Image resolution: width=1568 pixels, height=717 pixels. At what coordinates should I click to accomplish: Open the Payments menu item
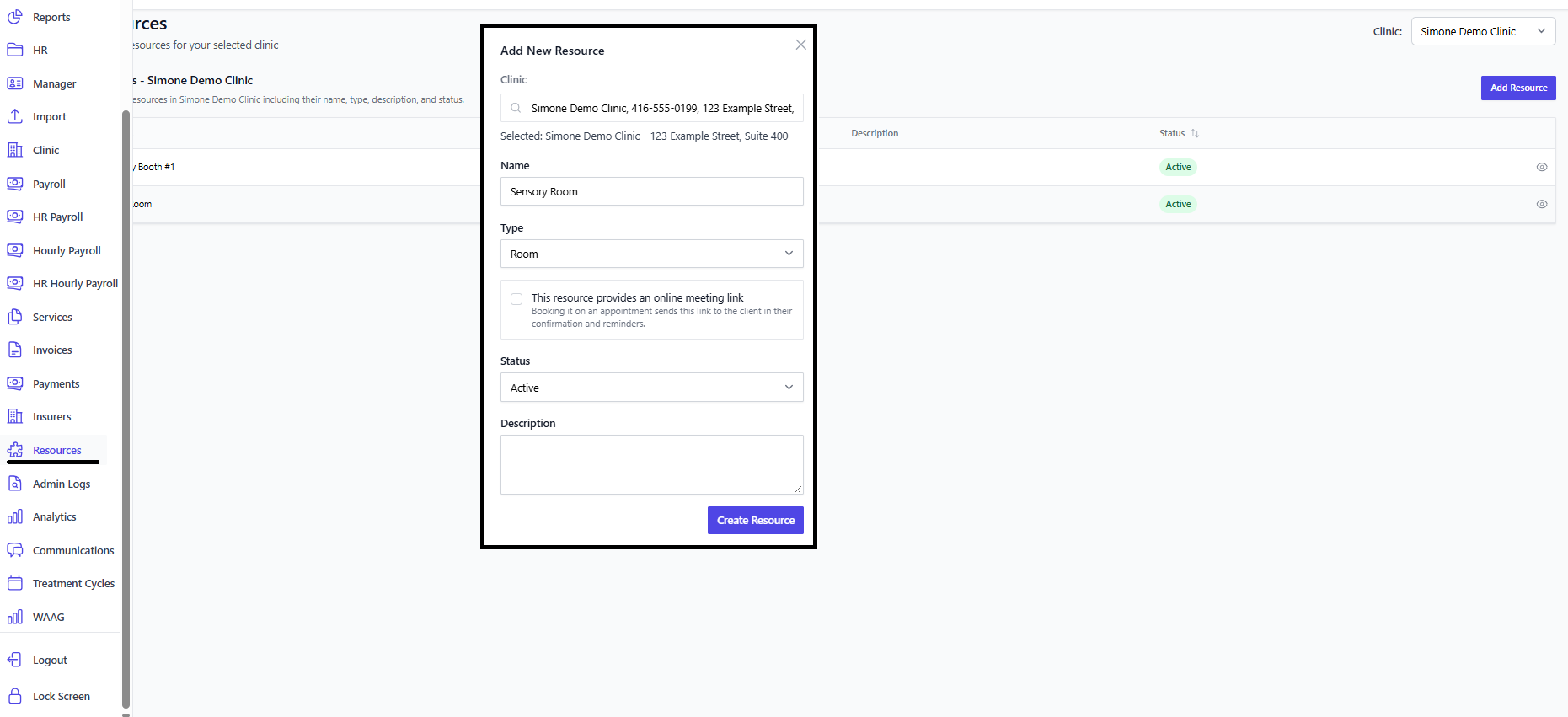(x=56, y=383)
